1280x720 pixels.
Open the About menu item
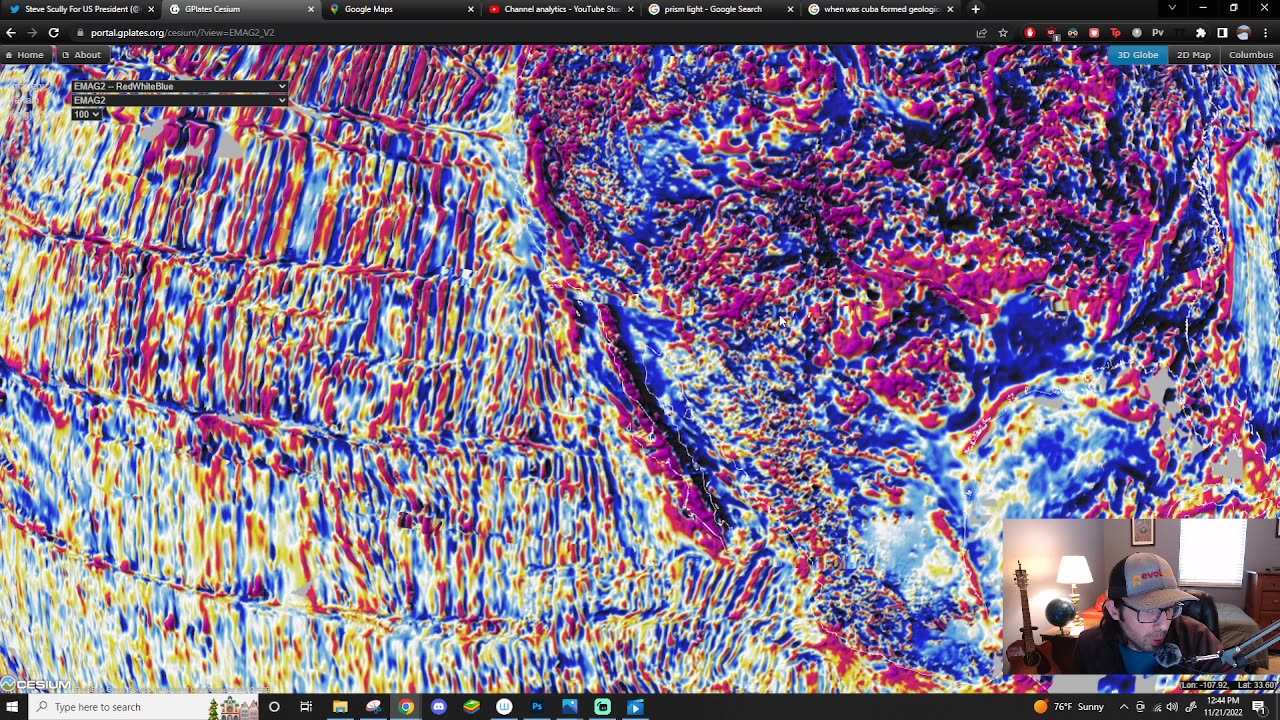tap(81, 55)
